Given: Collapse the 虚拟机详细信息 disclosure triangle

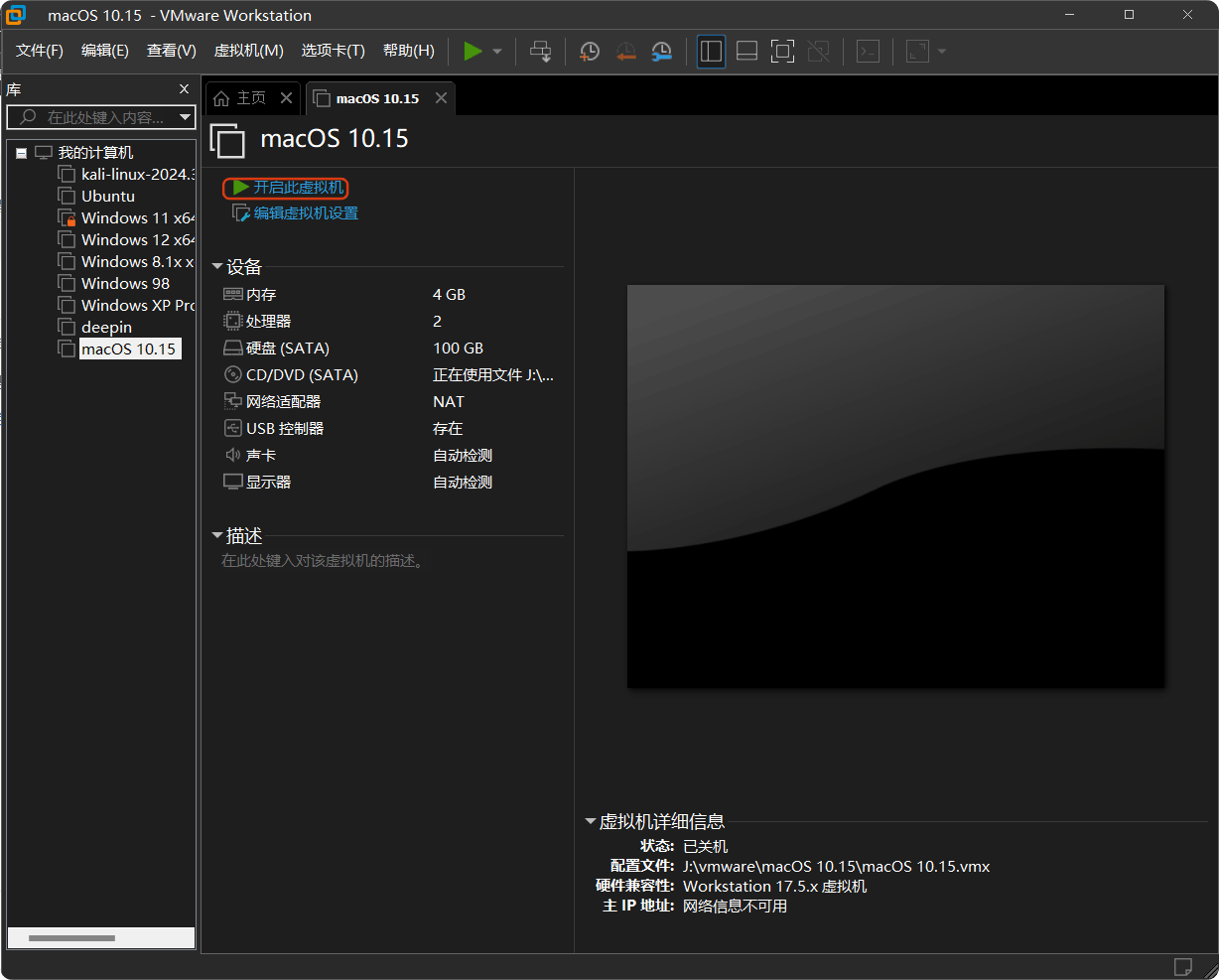Looking at the screenshot, I should coord(591,821).
